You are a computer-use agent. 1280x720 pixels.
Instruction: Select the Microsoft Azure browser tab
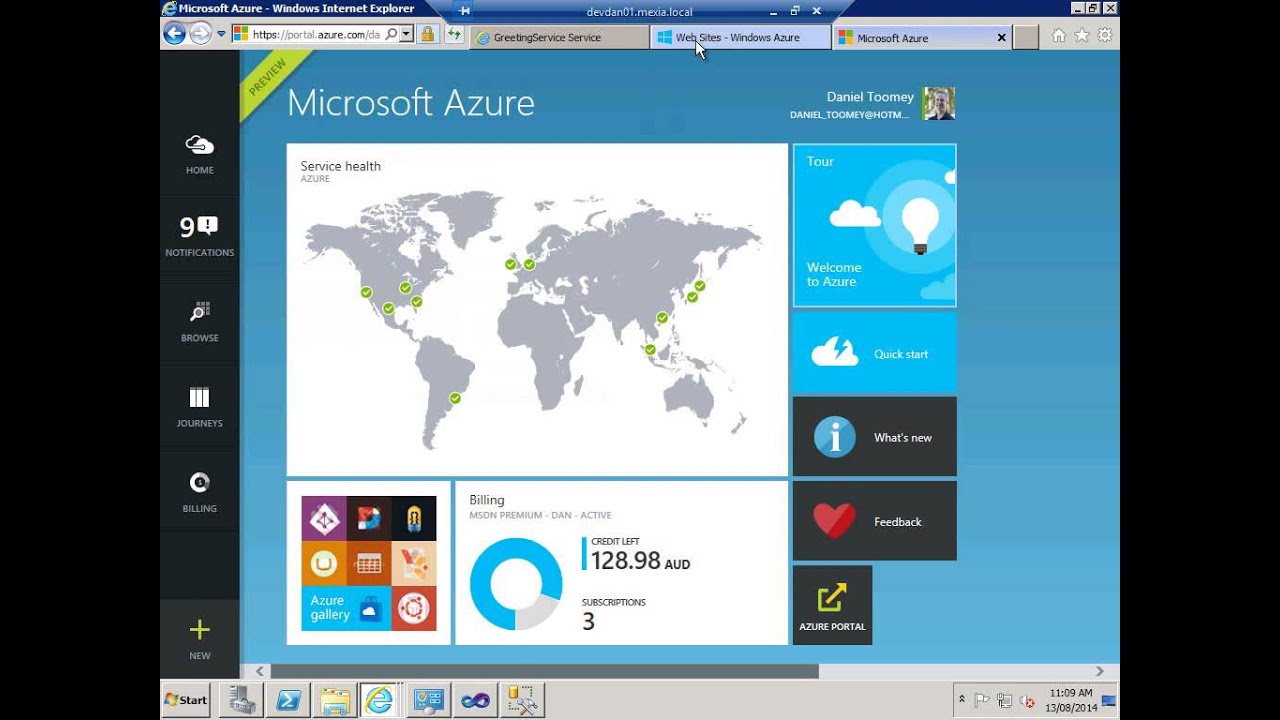click(x=922, y=38)
